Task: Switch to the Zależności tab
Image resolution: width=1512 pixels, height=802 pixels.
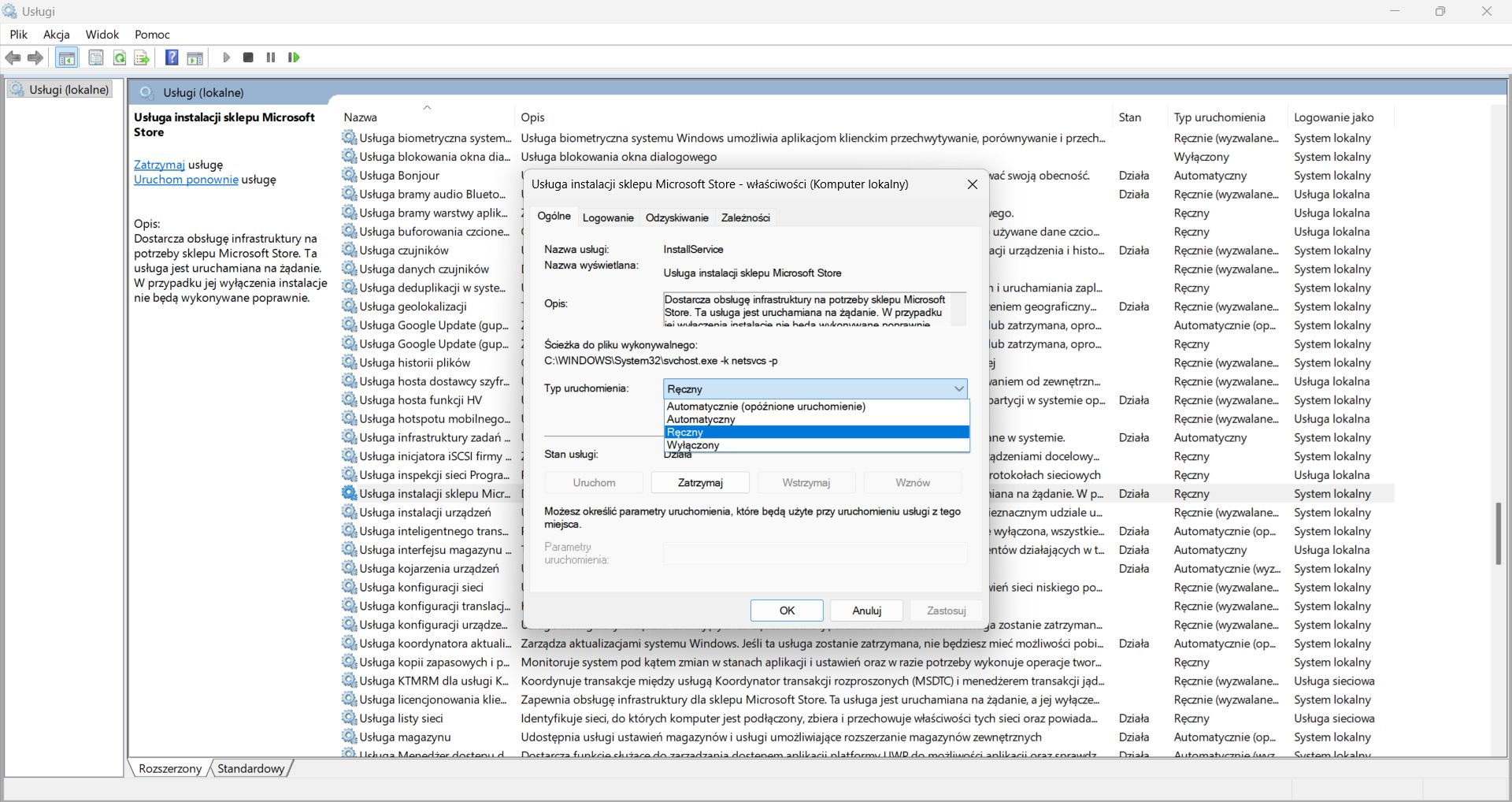Action: tap(746, 217)
